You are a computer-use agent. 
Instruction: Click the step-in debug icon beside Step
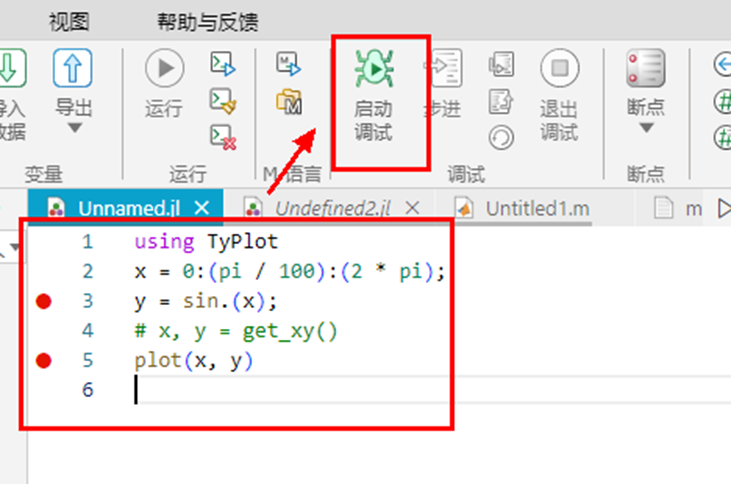[x=501, y=64]
